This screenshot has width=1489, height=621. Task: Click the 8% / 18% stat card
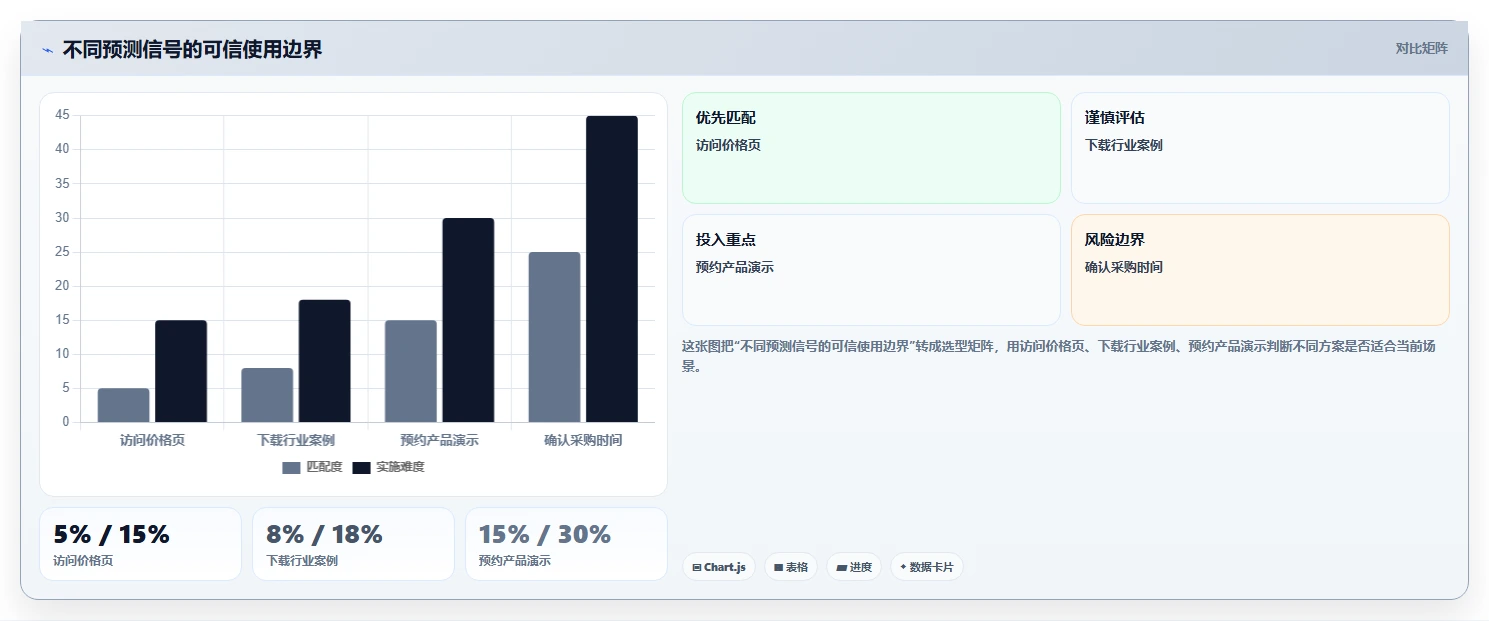353,544
